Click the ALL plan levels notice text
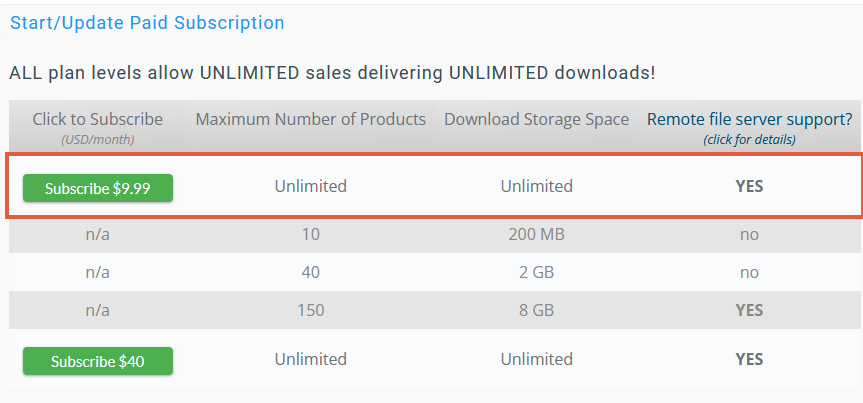 (x=332, y=73)
